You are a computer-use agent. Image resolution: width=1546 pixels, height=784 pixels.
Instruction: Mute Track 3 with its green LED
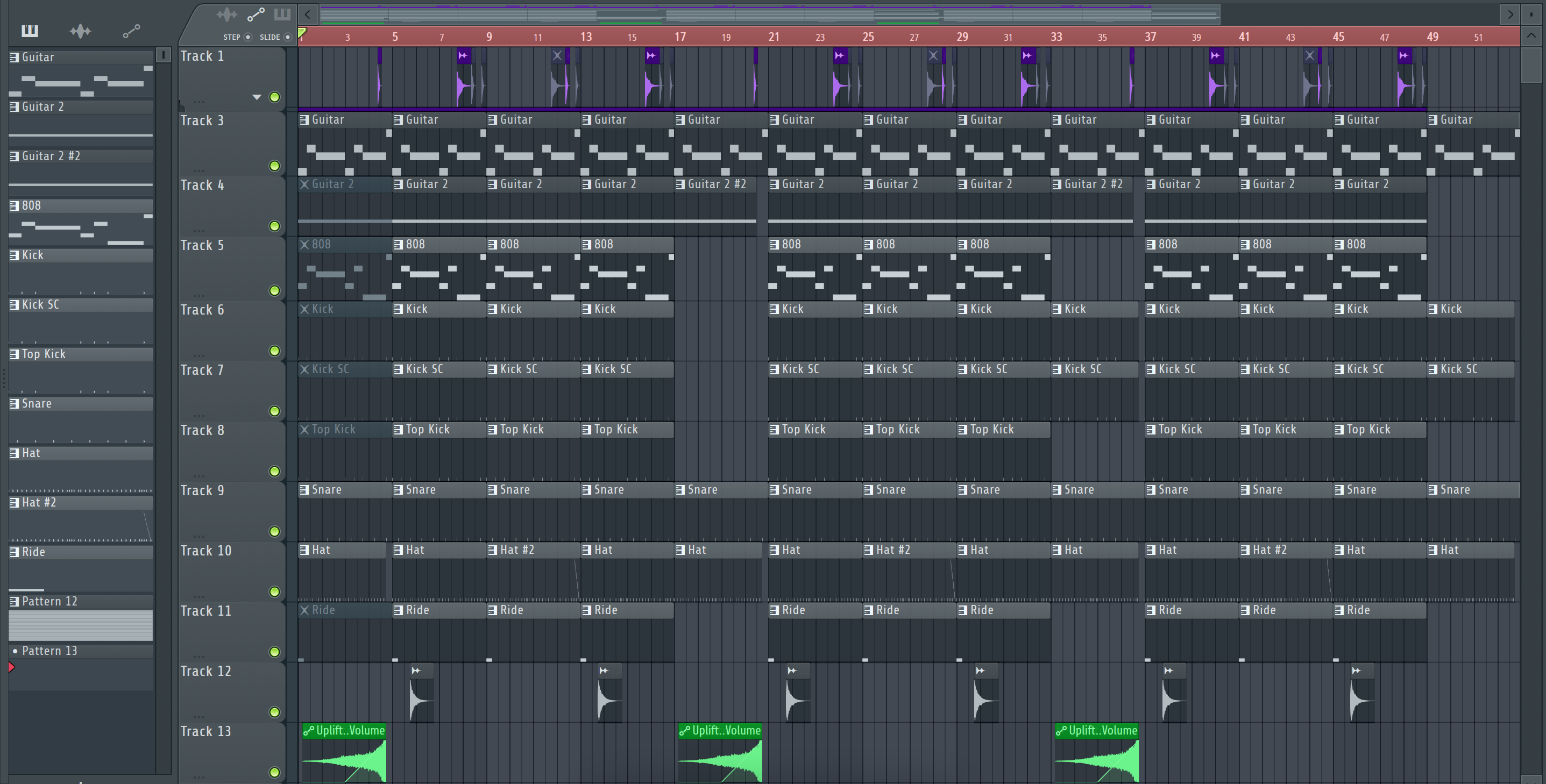pos(274,166)
